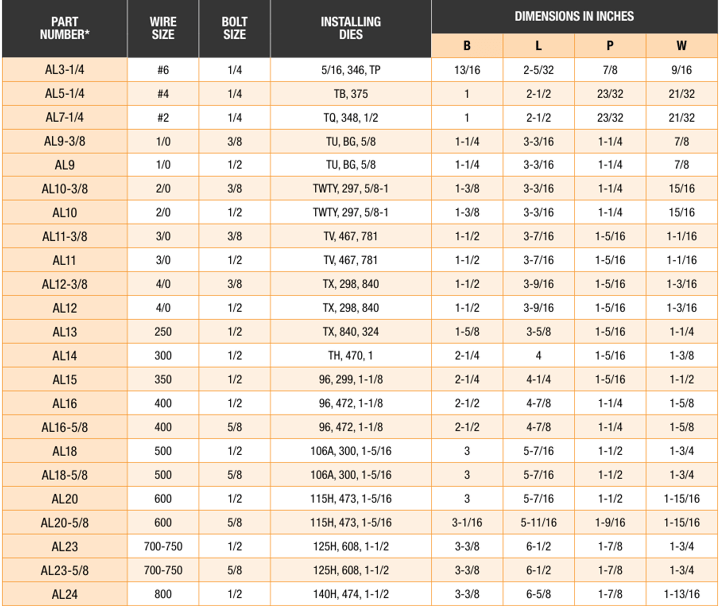Select the AL24 part number cell
Image resolution: width=720 pixels, height=606 pixels.
[x=65, y=594]
